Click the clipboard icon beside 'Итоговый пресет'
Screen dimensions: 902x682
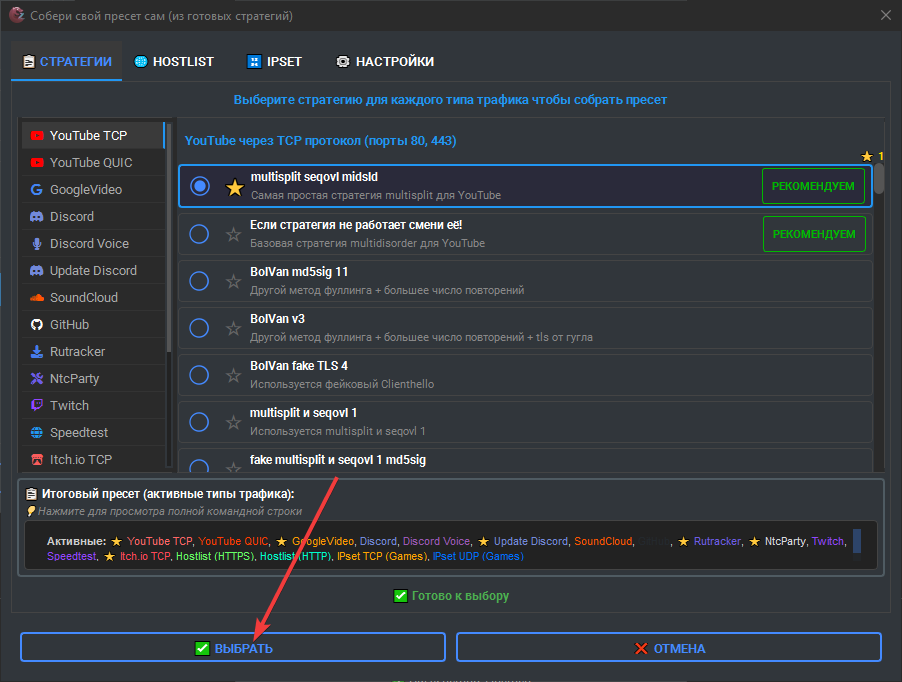click(x=32, y=494)
